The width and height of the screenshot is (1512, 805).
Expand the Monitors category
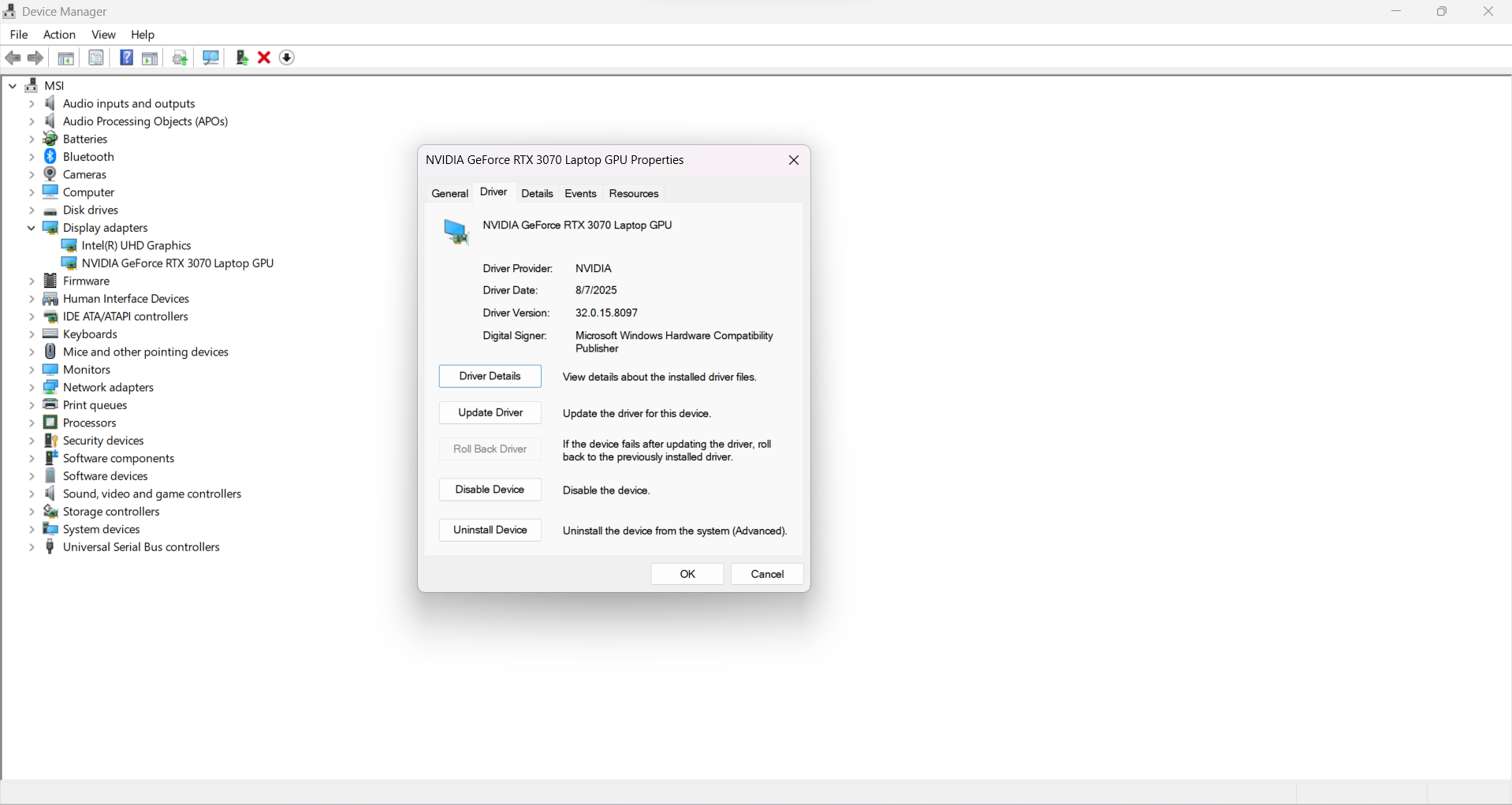[x=32, y=370]
